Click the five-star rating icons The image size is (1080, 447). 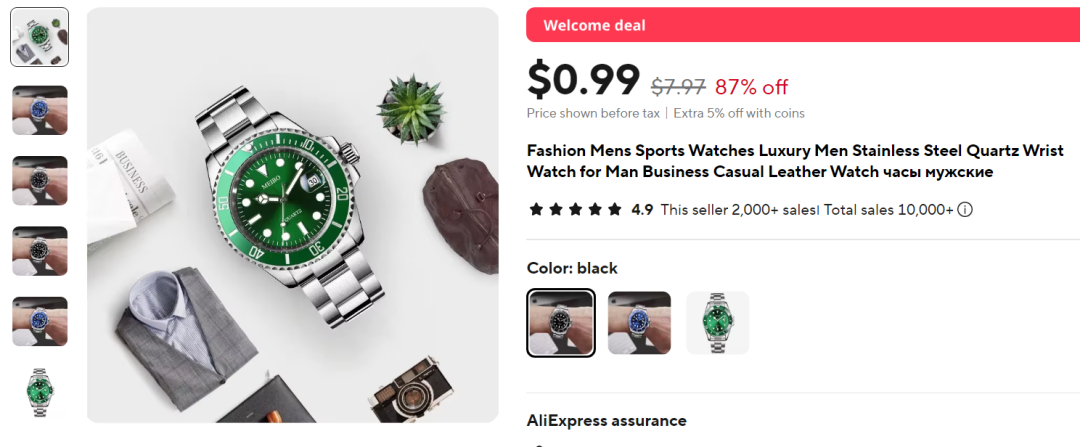(575, 209)
